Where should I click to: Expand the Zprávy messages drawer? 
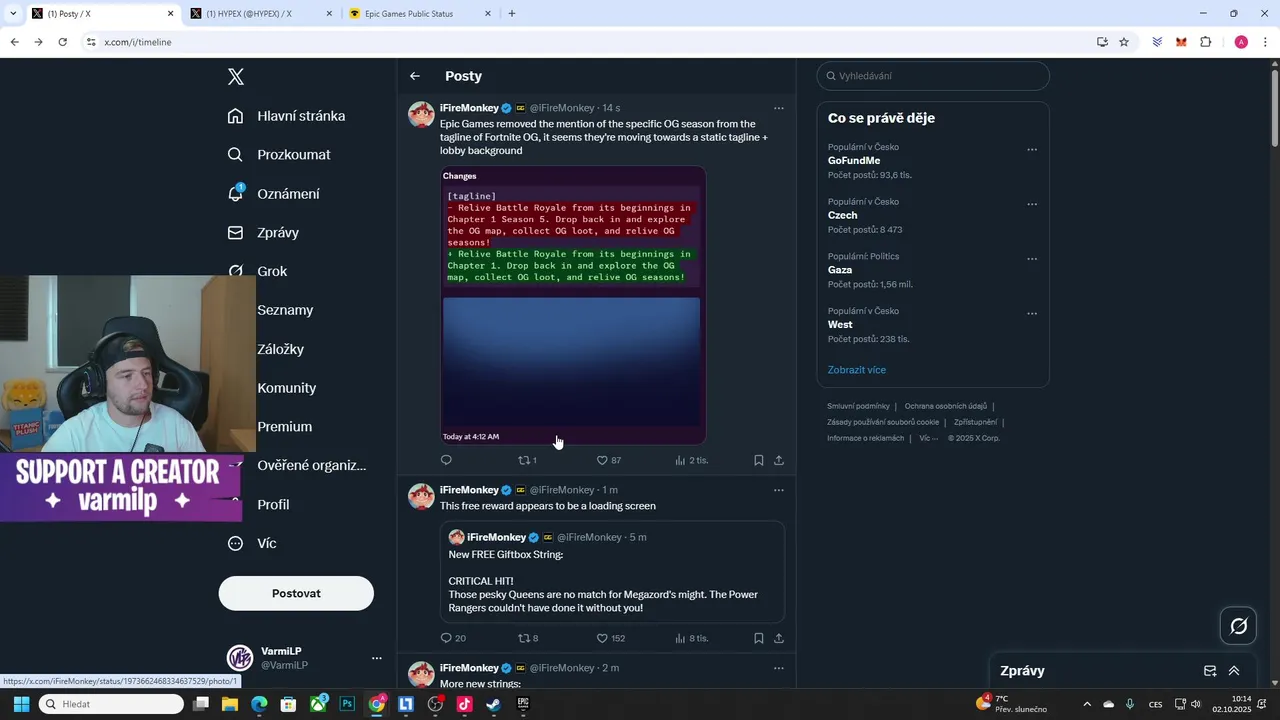tap(1234, 671)
